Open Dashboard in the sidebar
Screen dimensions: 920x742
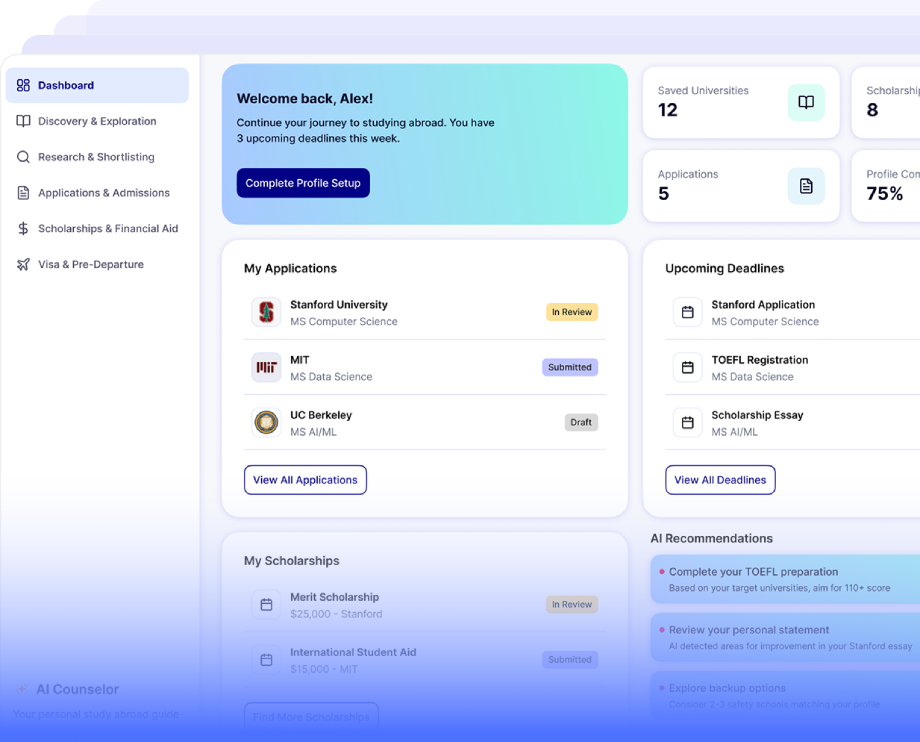97,85
